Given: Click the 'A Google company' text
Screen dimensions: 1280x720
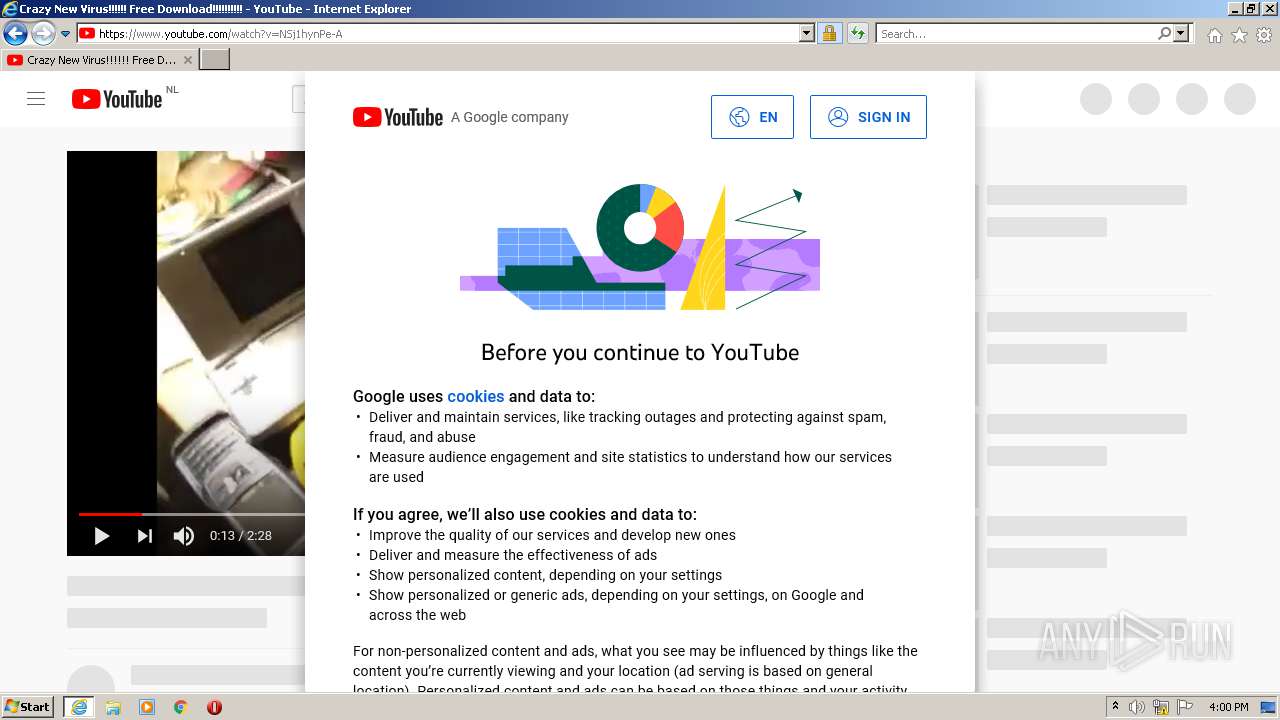Looking at the screenshot, I should point(509,117).
